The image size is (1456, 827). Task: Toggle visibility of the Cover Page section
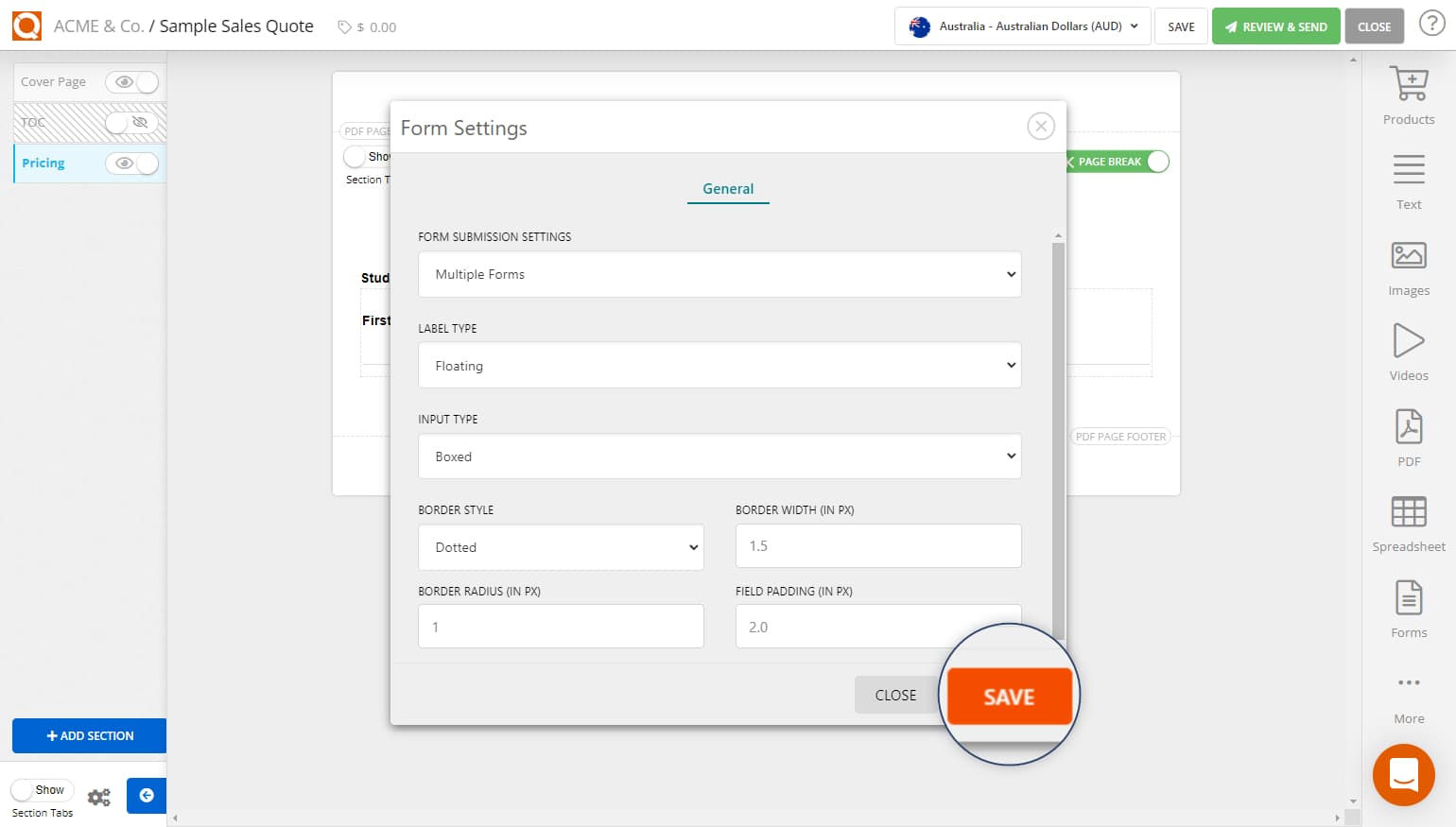click(x=132, y=82)
